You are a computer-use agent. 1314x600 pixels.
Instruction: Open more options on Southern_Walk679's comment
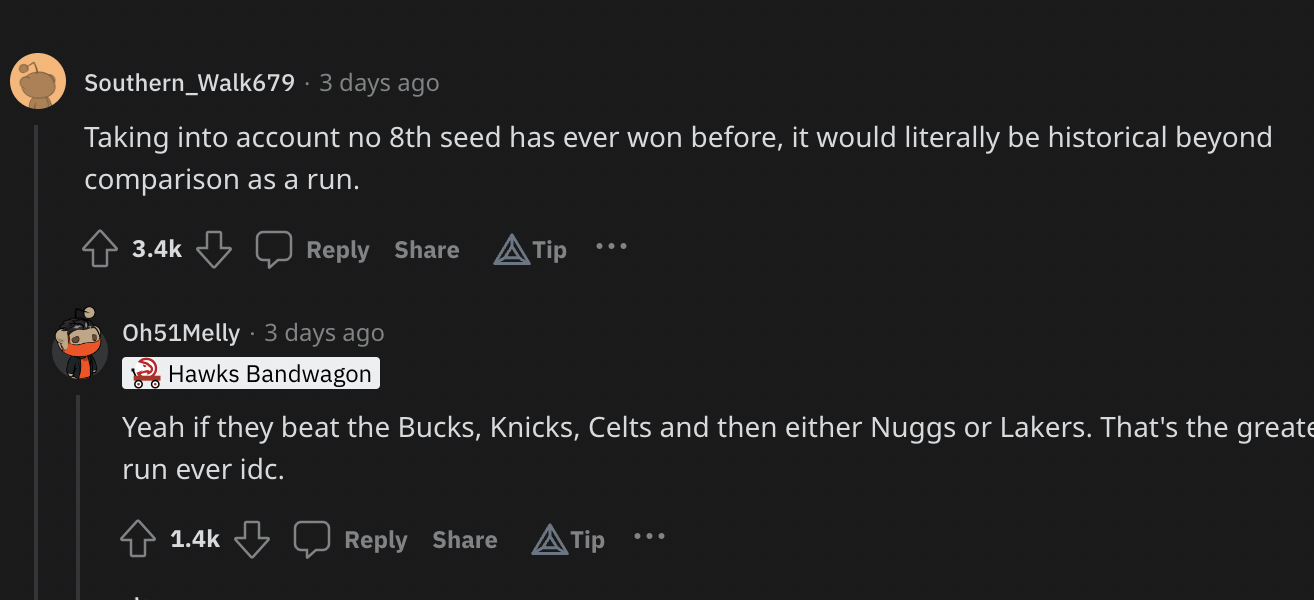611,246
